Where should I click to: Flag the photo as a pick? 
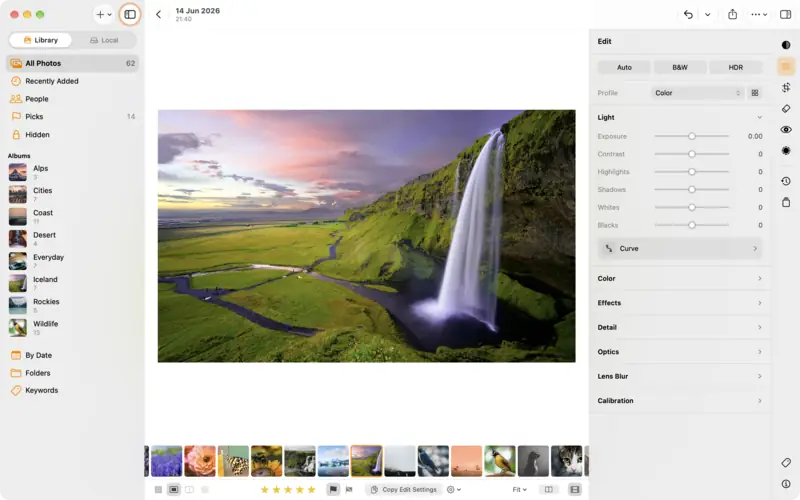[x=333, y=490]
